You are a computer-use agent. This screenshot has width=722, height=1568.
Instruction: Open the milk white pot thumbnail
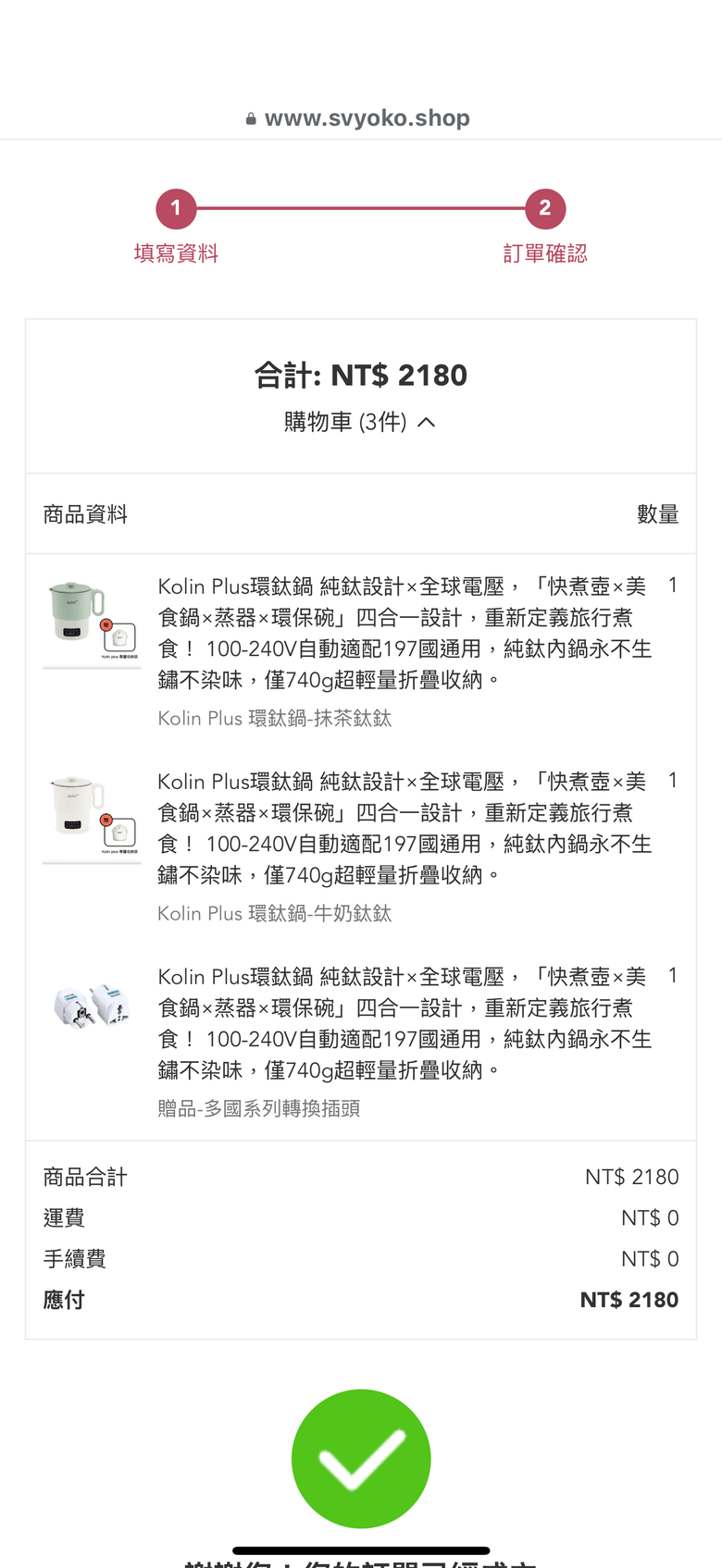click(x=92, y=816)
